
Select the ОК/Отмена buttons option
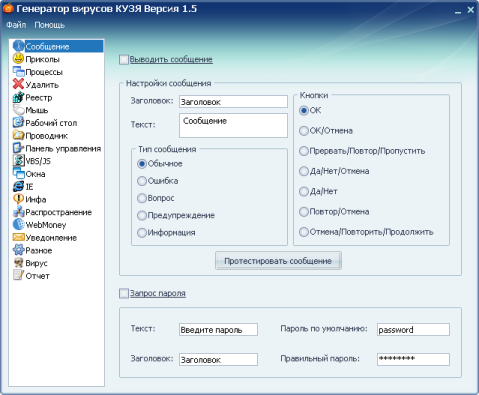click(304, 131)
